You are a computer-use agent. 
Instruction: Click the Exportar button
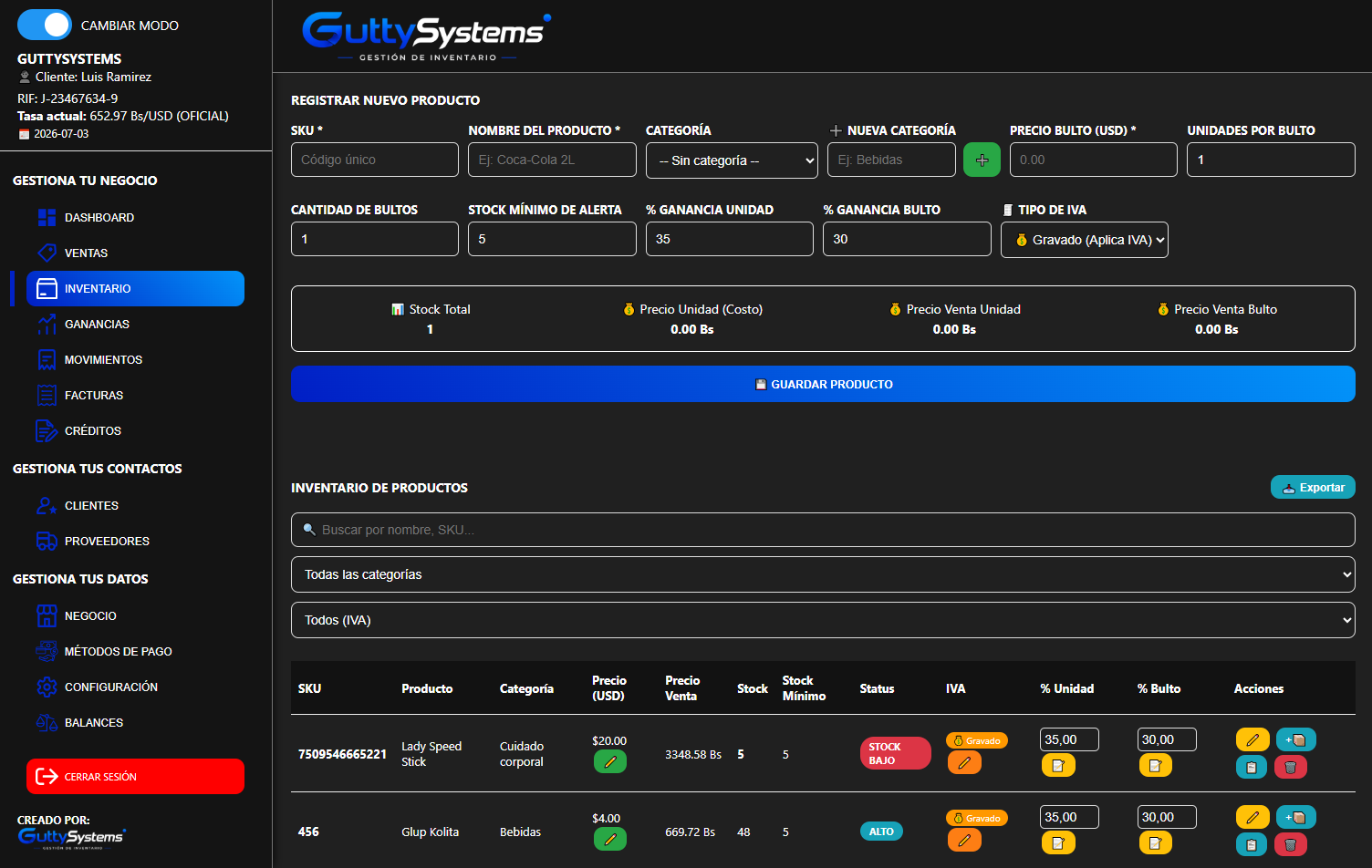1313,487
